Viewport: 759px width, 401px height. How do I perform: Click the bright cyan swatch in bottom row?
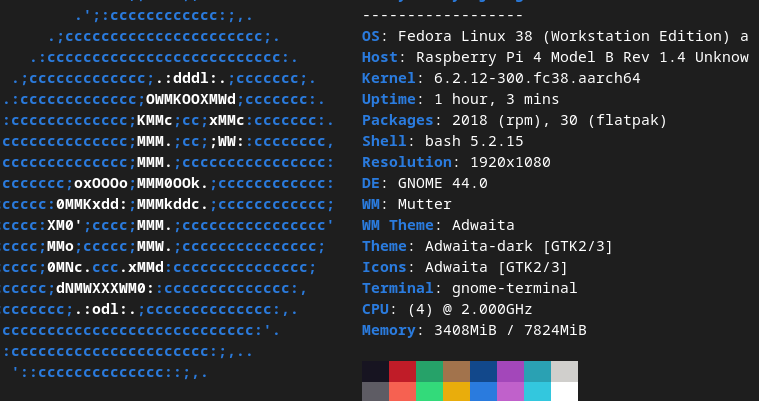tap(537, 391)
